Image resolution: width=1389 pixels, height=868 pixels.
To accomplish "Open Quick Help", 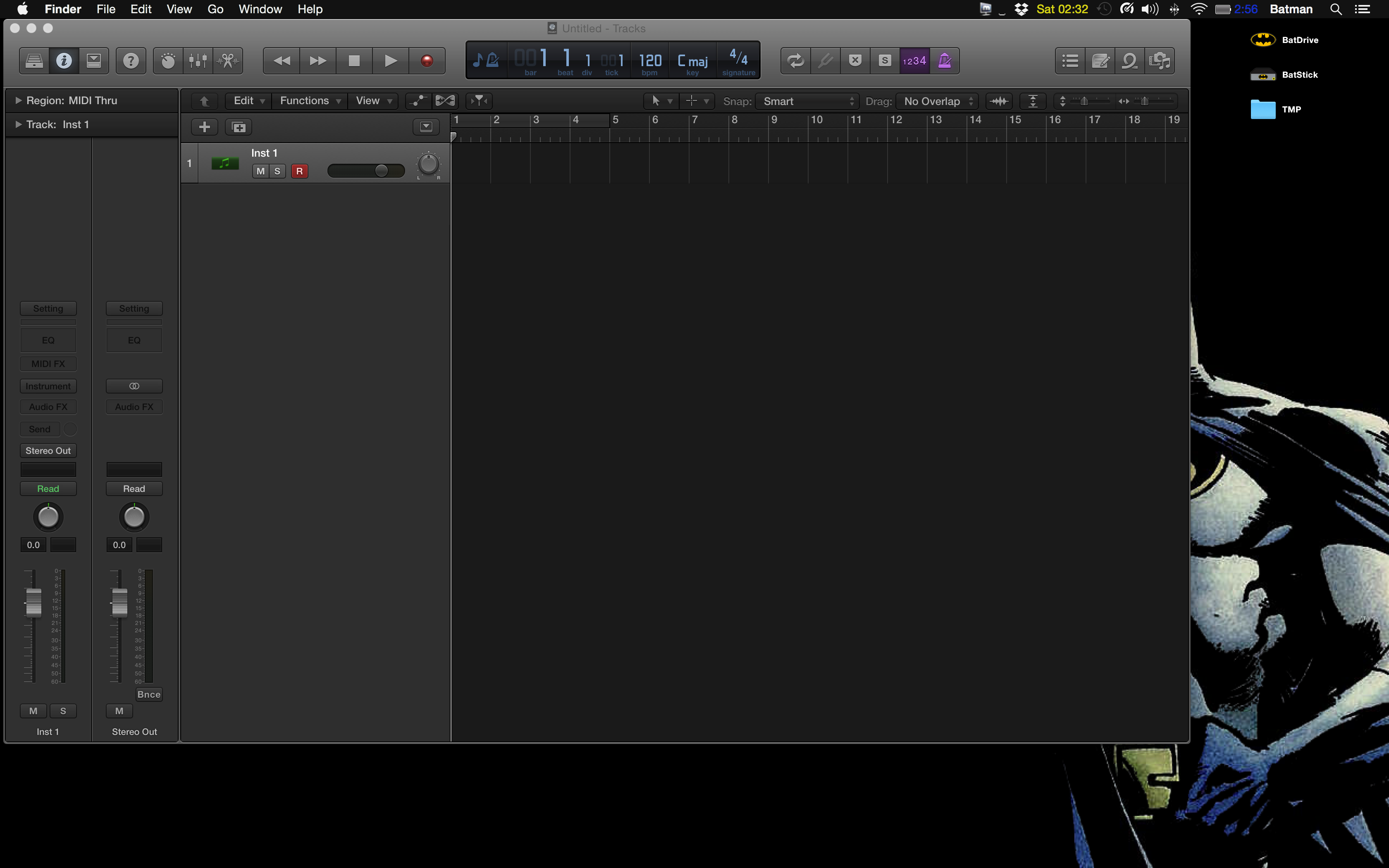I will tap(131, 61).
